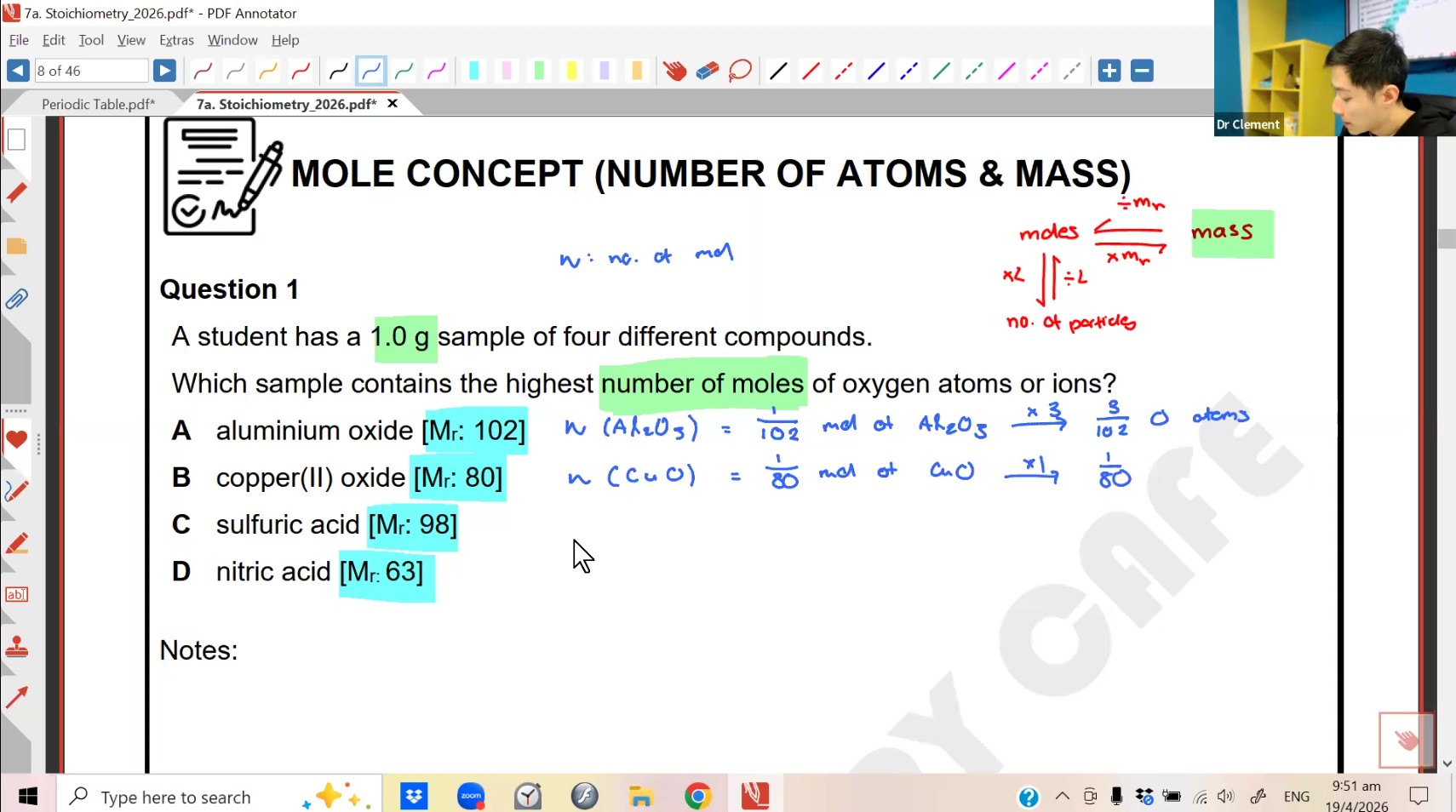Open the Help menu
Image resolution: width=1456 pixels, height=812 pixels.
coord(285,40)
